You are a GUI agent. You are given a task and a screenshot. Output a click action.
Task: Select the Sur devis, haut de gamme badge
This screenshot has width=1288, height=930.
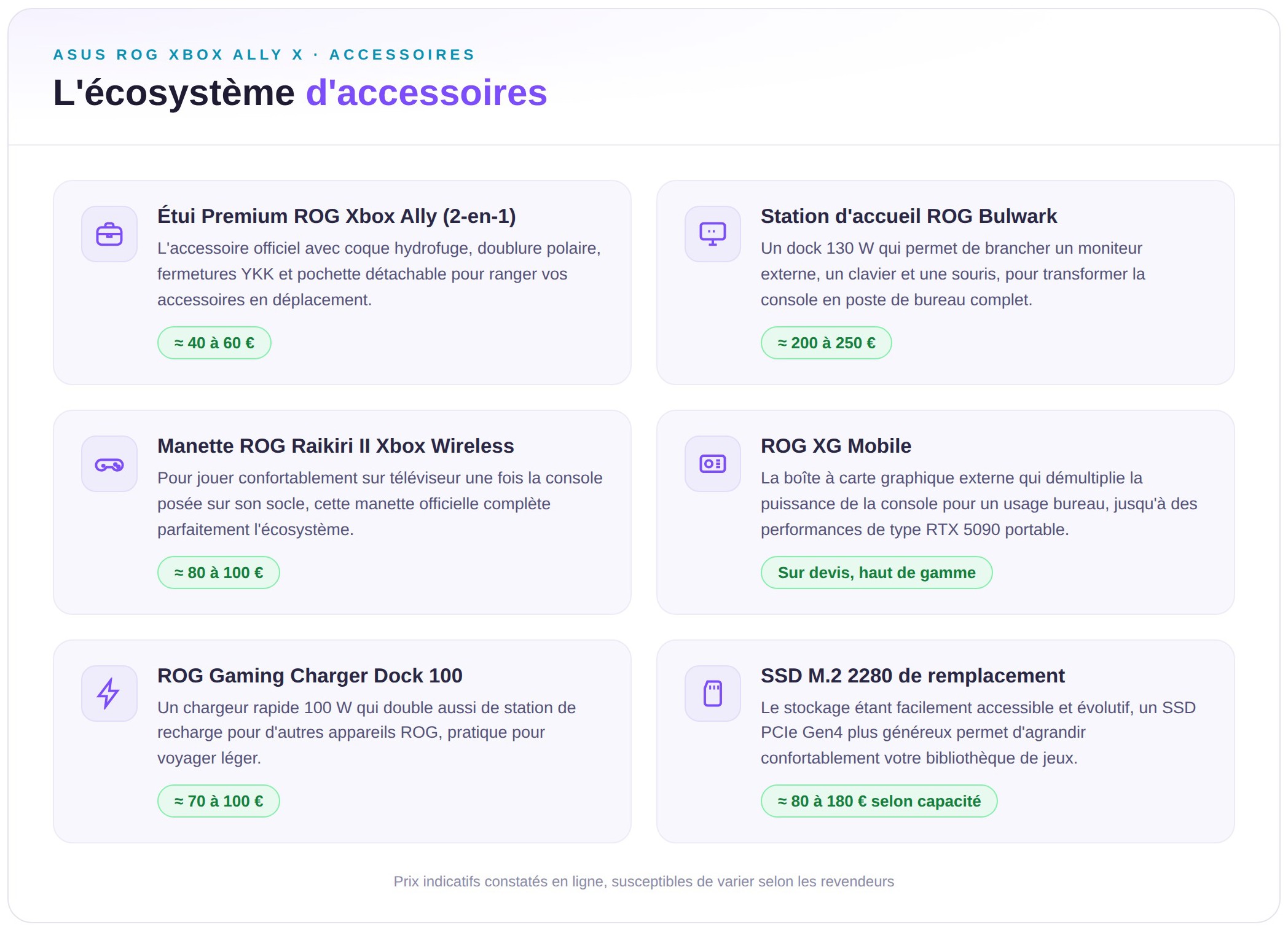(x=877, y=572)
